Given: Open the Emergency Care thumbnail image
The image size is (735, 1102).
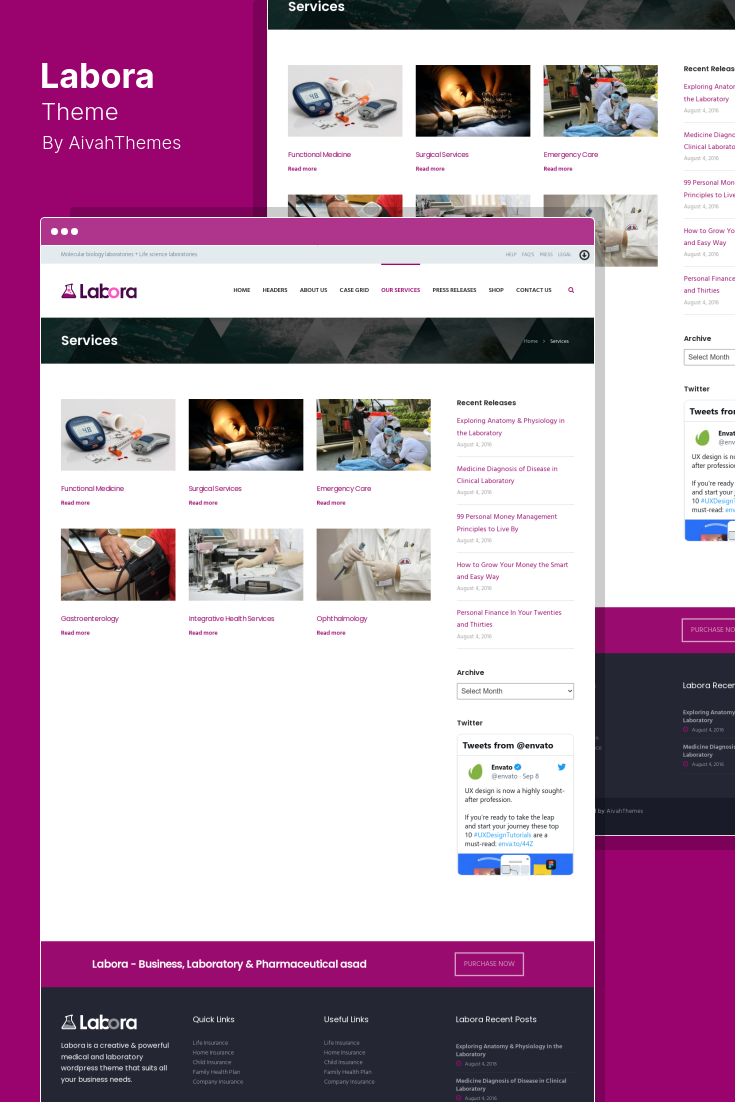Looking at the screenshot, I should tap(374, 435).
